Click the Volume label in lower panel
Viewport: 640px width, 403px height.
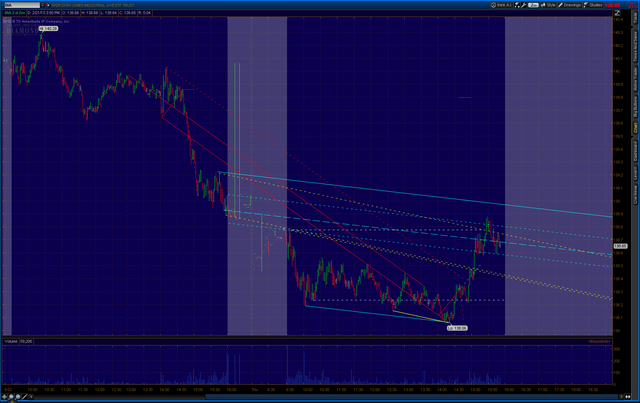tap(13, 341)
